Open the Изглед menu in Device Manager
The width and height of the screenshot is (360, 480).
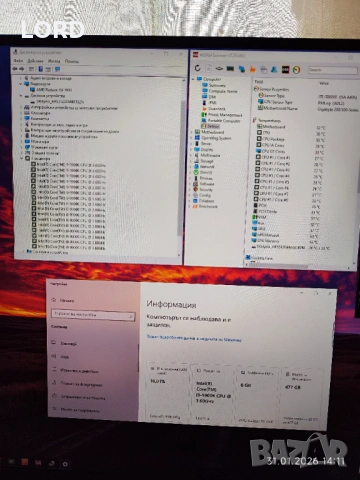(x=54, y=61)
